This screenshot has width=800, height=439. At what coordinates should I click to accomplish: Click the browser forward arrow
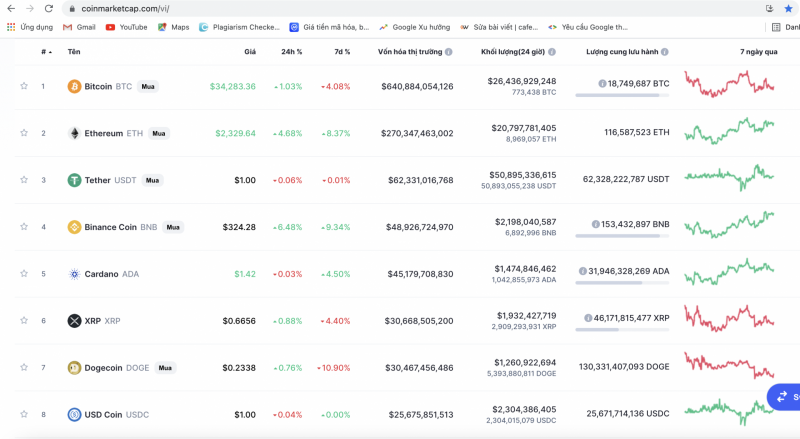pyautogui.click(x=30, y=9)
